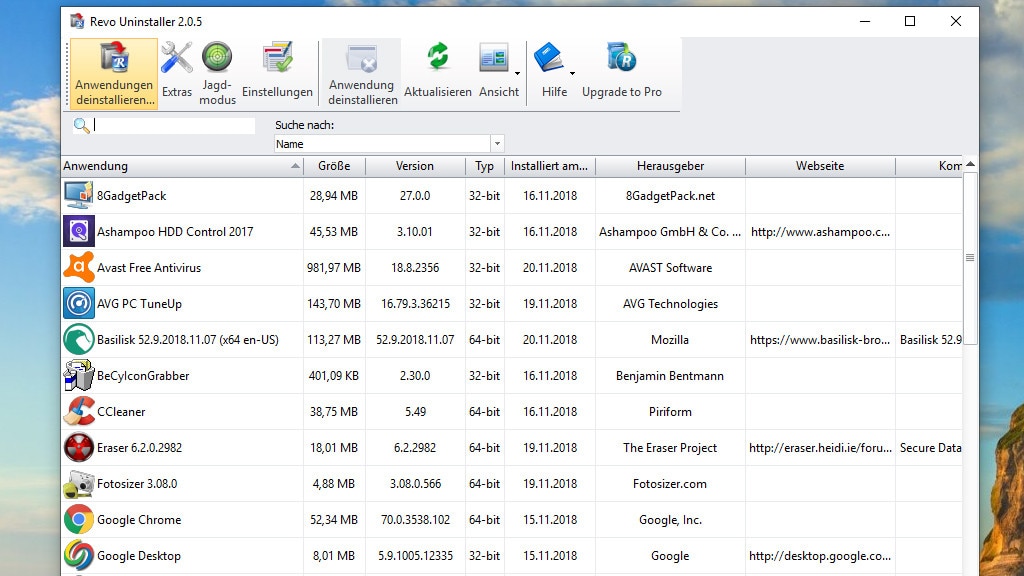Select the Eraser 6.2.0.2982 icon
Screen dimensions: 1024x576
click(x=78, y=447)
